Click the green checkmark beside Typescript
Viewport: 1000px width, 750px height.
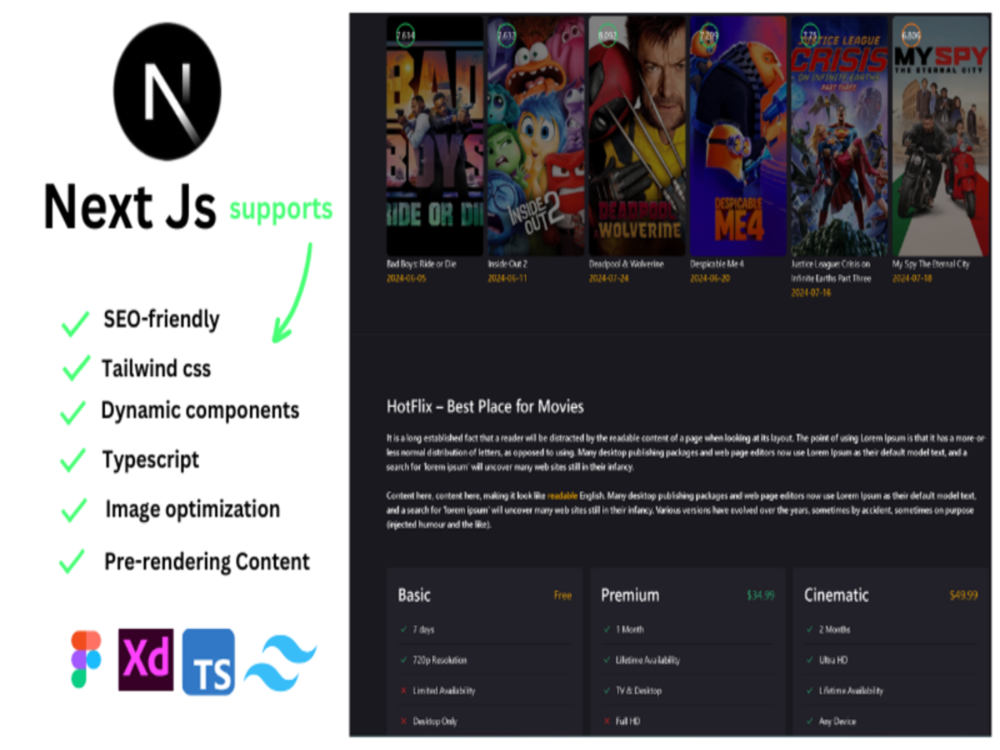point(73,459)
